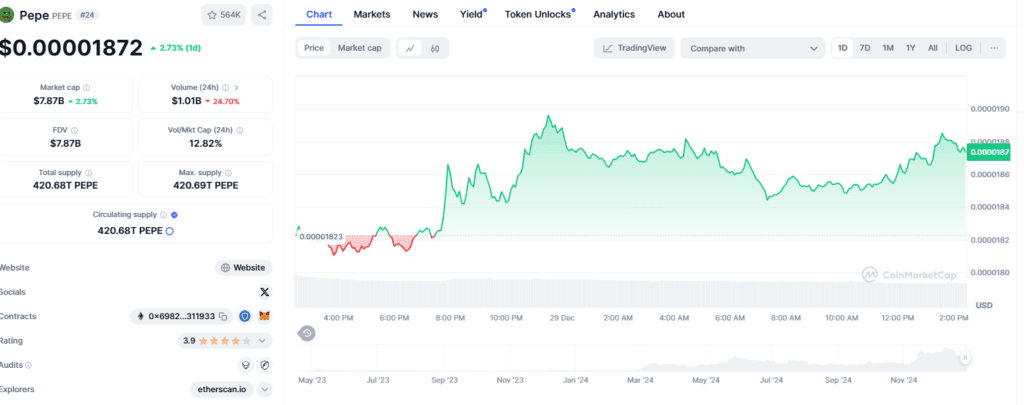The height and width of the screenshot is (405, 1024).
Task: Click the Circulating supply info icon
Action: tap(163, 215)
